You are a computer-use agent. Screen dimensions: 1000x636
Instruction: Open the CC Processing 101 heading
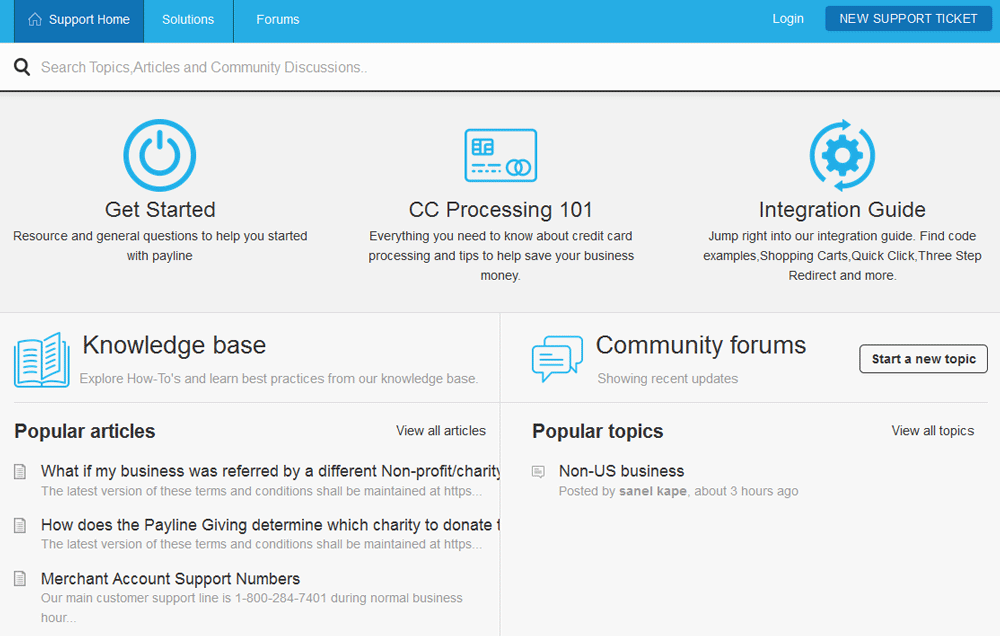tap(501, 210)
